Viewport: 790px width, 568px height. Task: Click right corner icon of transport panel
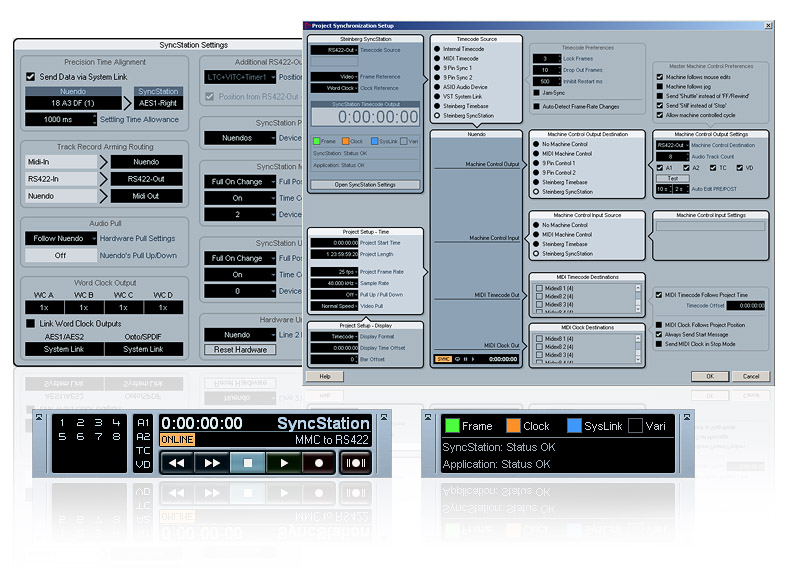click(x=384, y=417)
